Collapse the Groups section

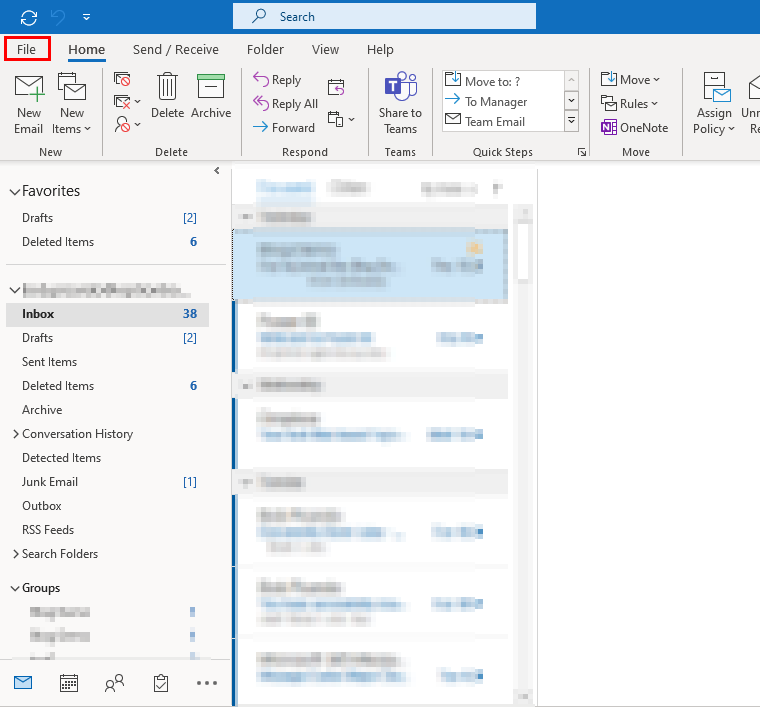coord(15,588)
